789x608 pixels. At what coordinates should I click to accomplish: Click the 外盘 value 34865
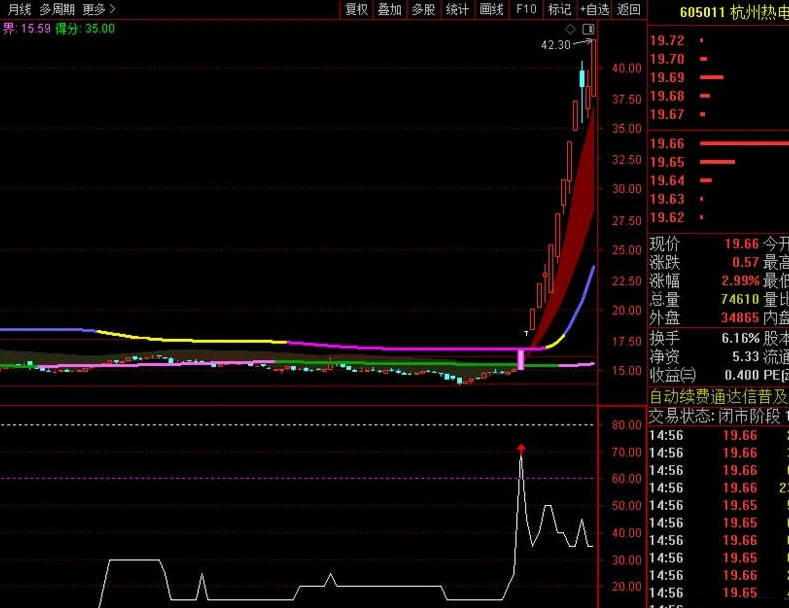click(740, 318)
